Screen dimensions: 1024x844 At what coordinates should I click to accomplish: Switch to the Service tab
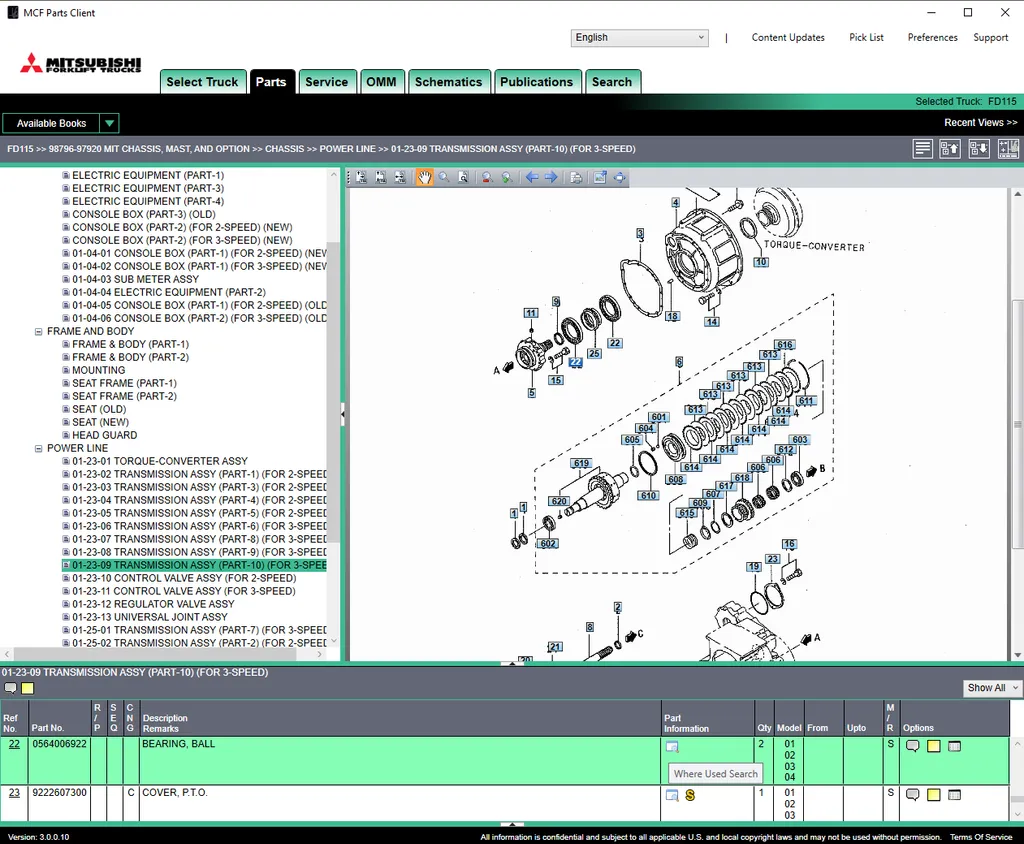coord(327,82)
